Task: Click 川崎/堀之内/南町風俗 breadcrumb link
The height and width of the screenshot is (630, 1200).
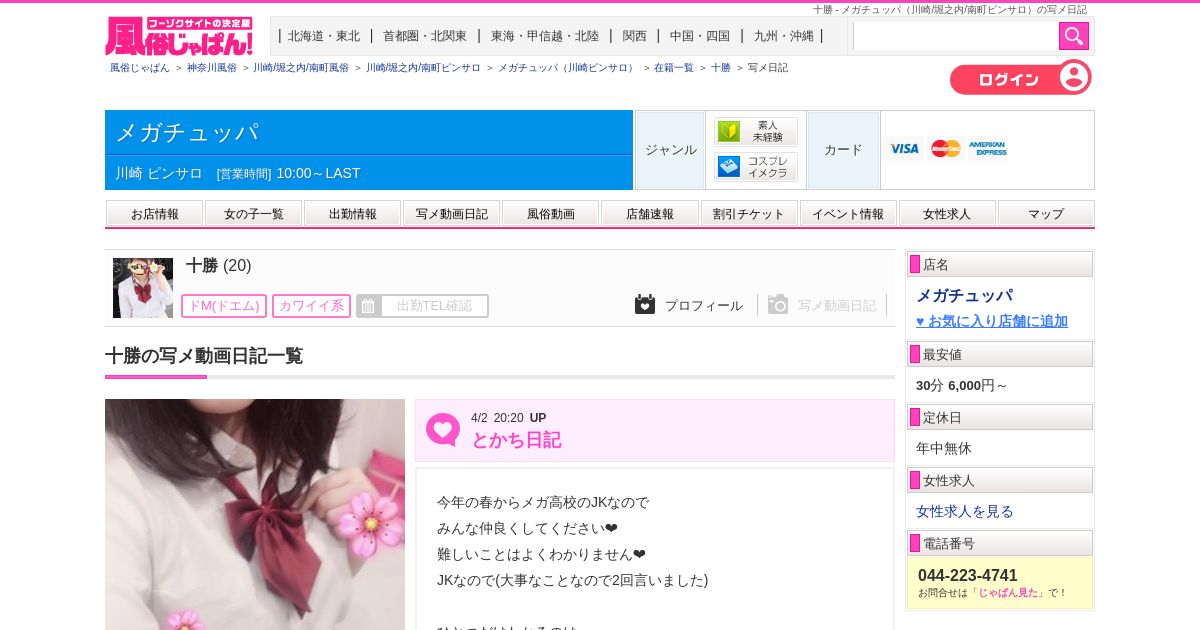Action: (x=301, y=68)
